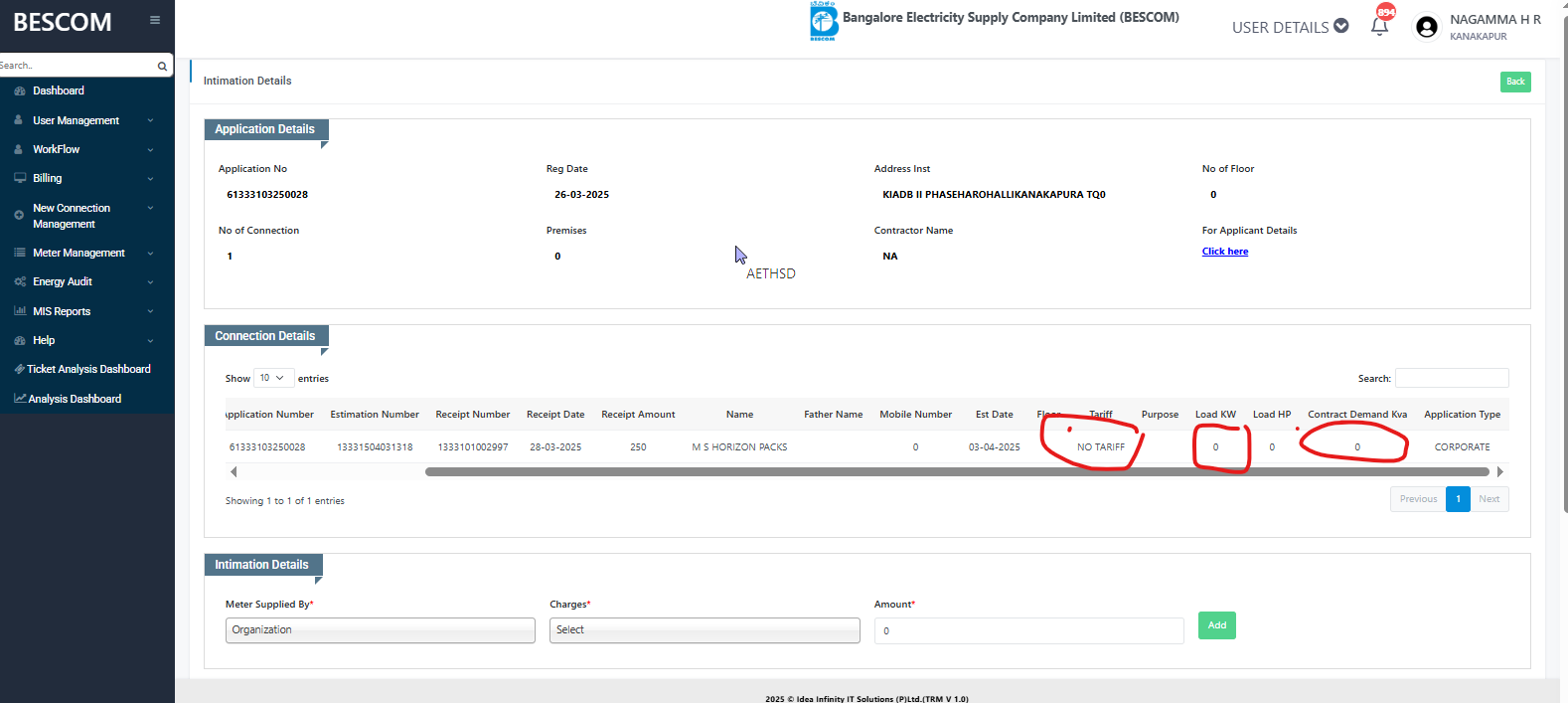The width and height of the screenshot is (1568, 703).
Task: Expand the USER DETAILS dropdown
Action: [1290, 27]
